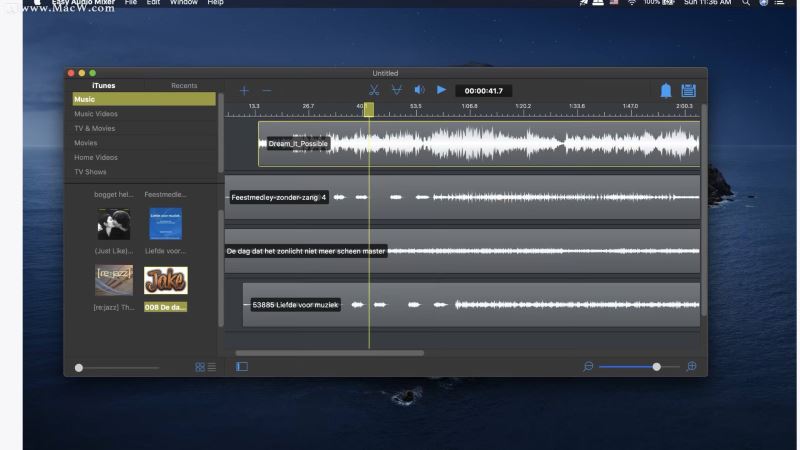
Task: Select the [re:jazz] album thumbnail
Action: (x=114, y=280)
